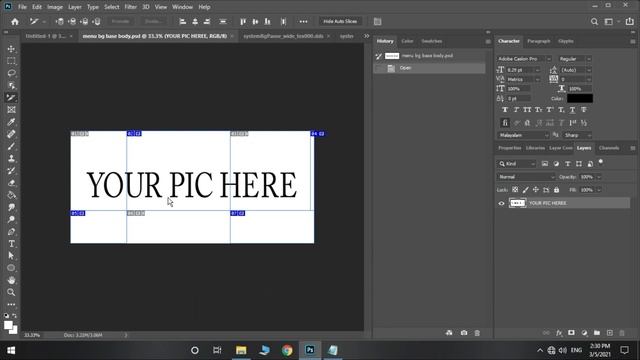Select the Slice tool in toolbox
This screenshot has width=640, height=360.
click(x=11, y=98)
